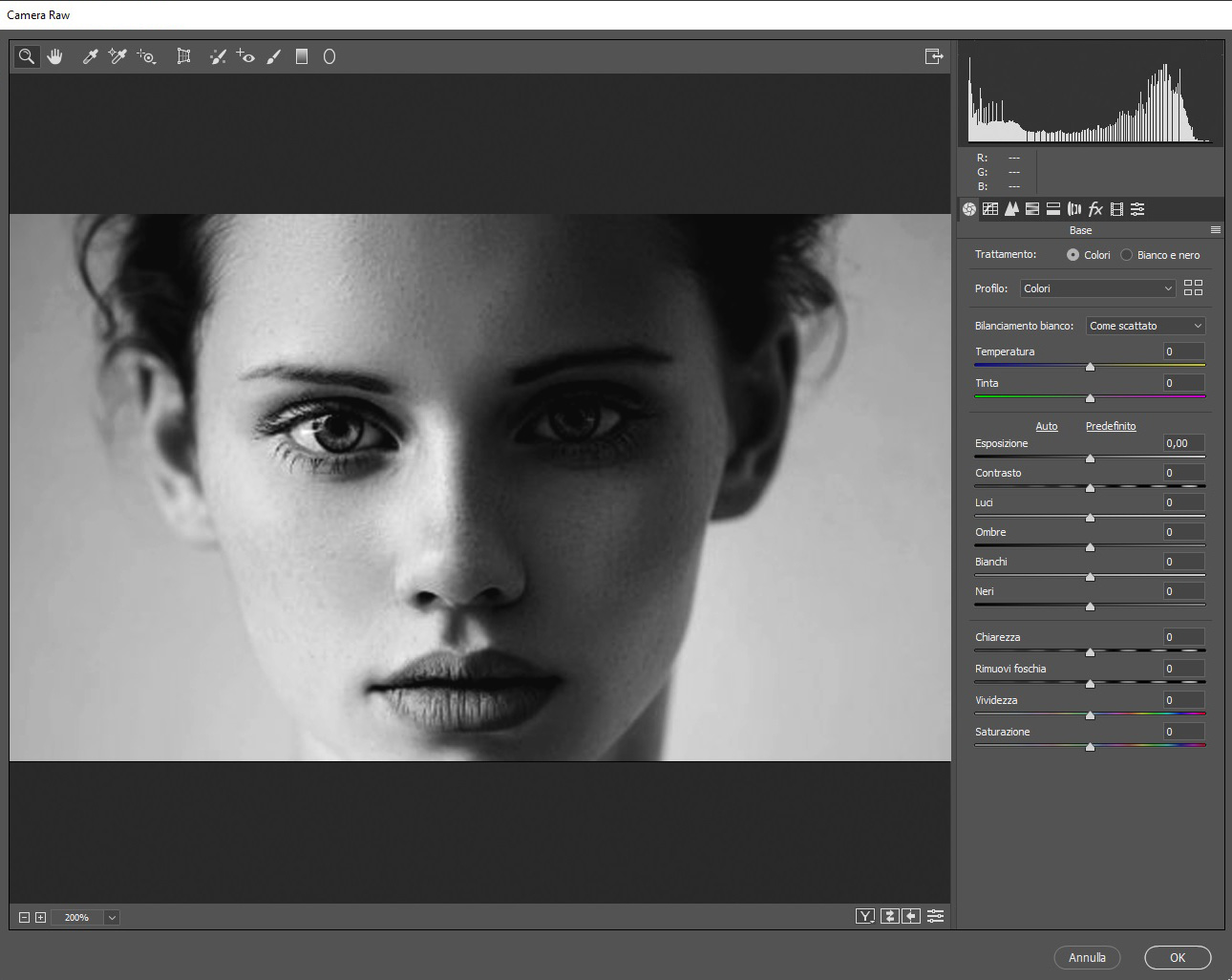Screen dimensions: 1232x980
Task: Toggle the current panel settings preview
Action: pyautogui.click(x=936, y=916)
